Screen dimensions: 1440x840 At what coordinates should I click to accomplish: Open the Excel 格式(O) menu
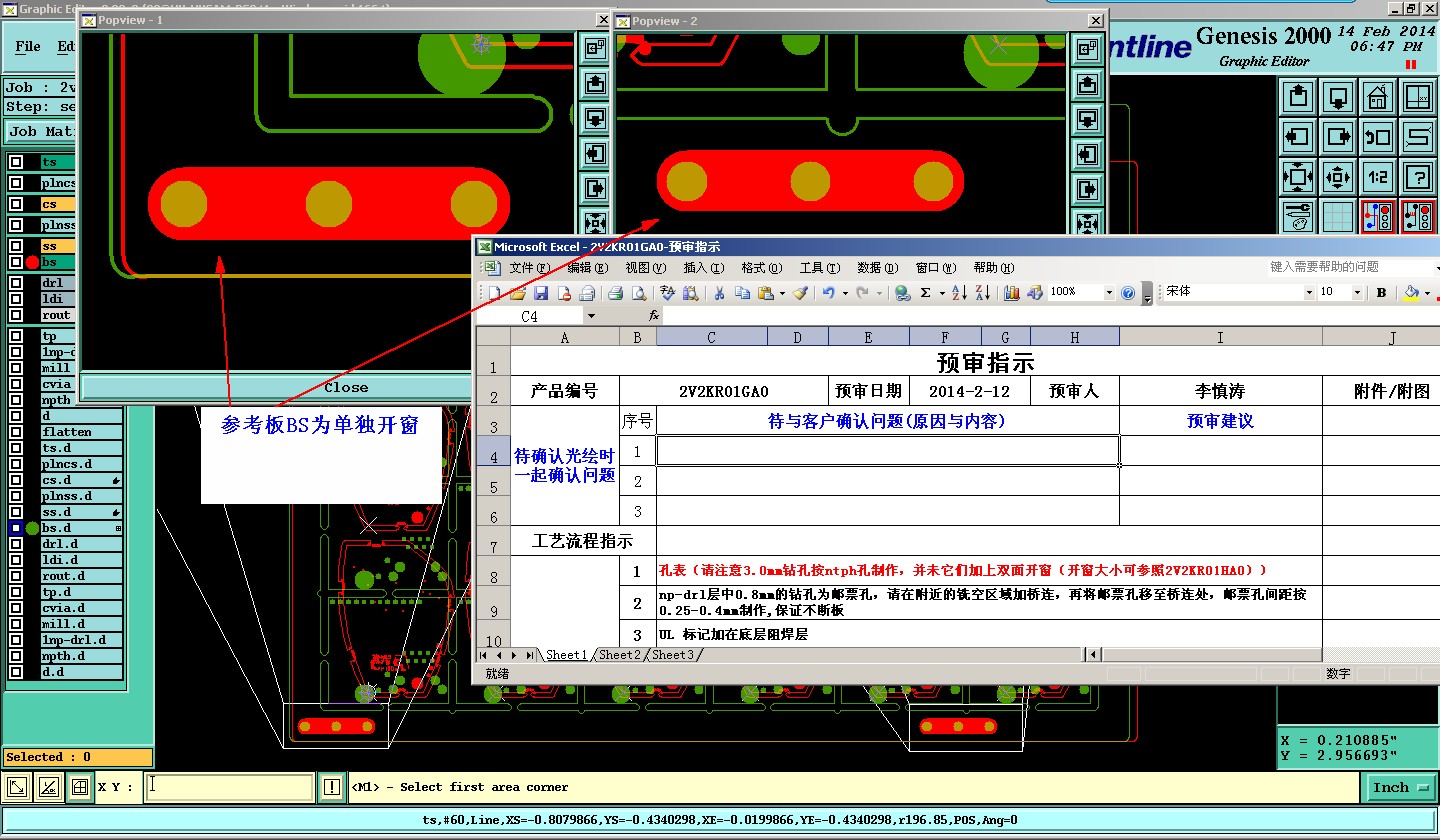[762, 268]
